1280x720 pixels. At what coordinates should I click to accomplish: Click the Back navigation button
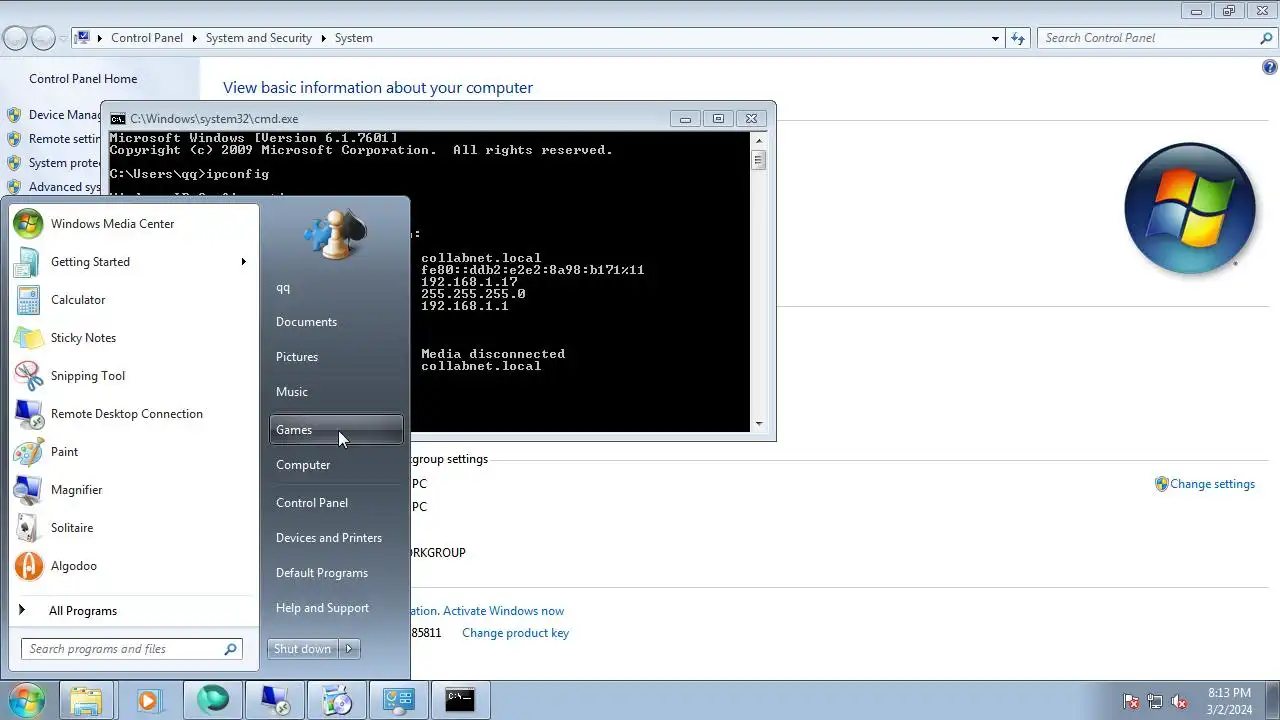pos(15,38)
